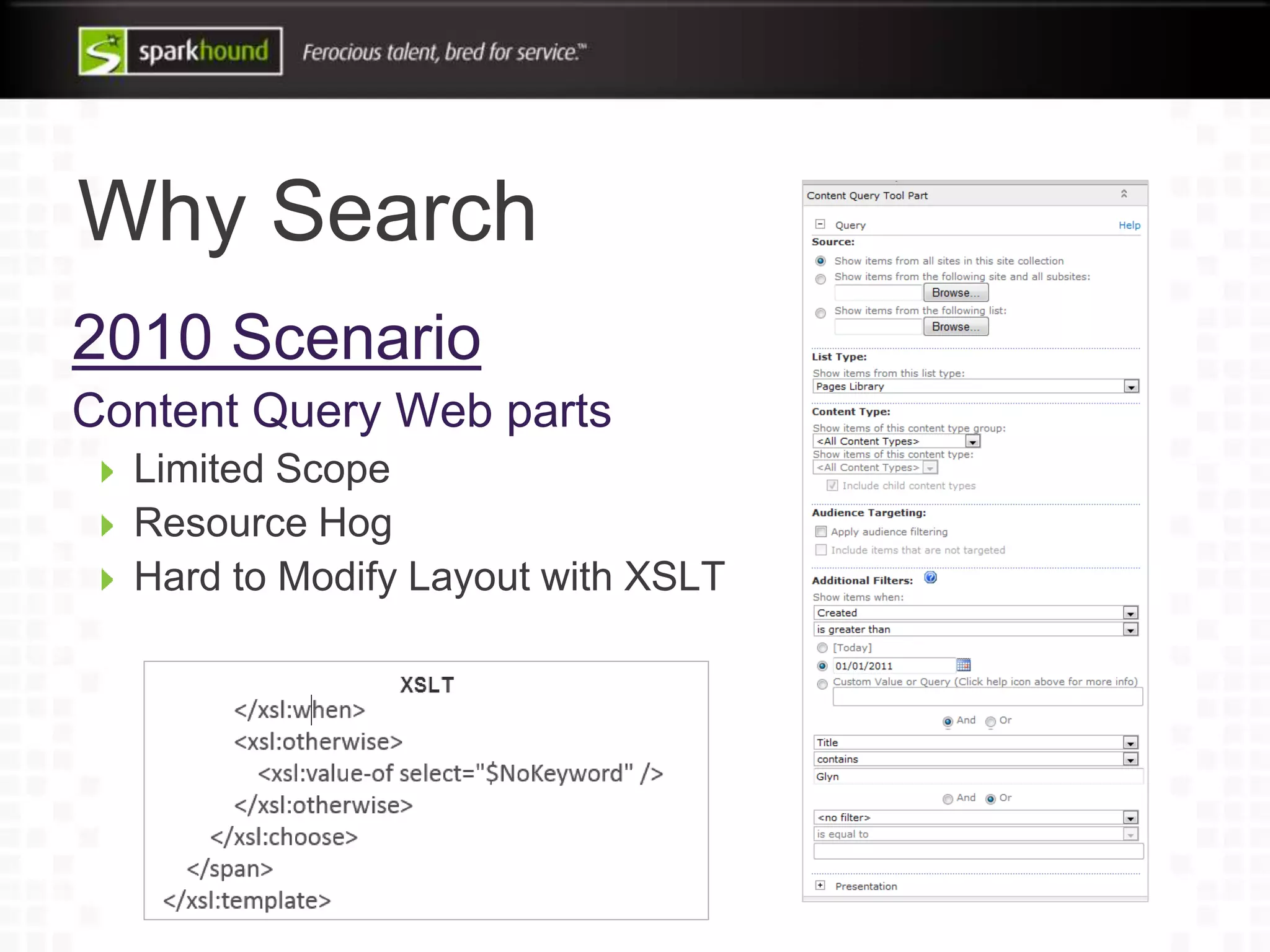Click 'Hard to Modify Layout with XSLT' text

pyautogui.click(x=429, y=577)
